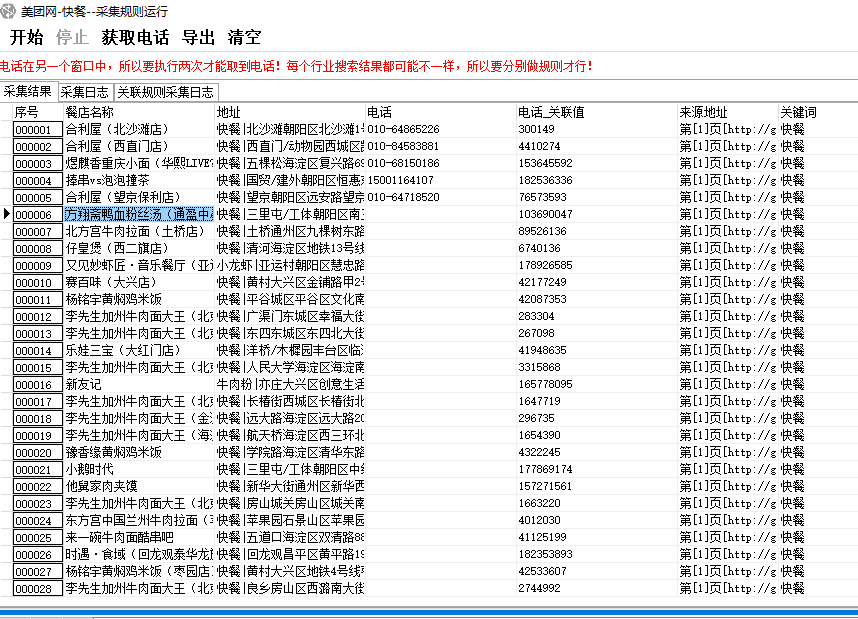Click the source address cell in row 000001
Image resolution: width=858 pixels, height=619 pixels.
[x=728, y=129]
